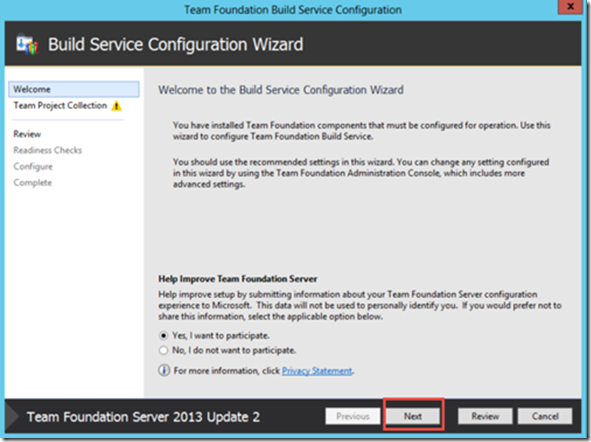This screenshot has width=591, height=442.
Task: Click the Review button in footer
Action: [x=485, y=416]
